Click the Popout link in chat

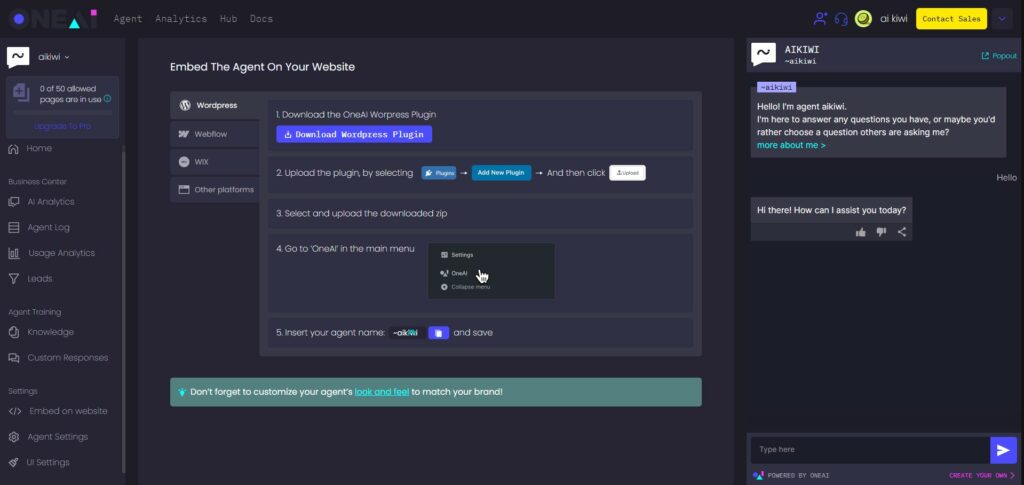point(999,56)
